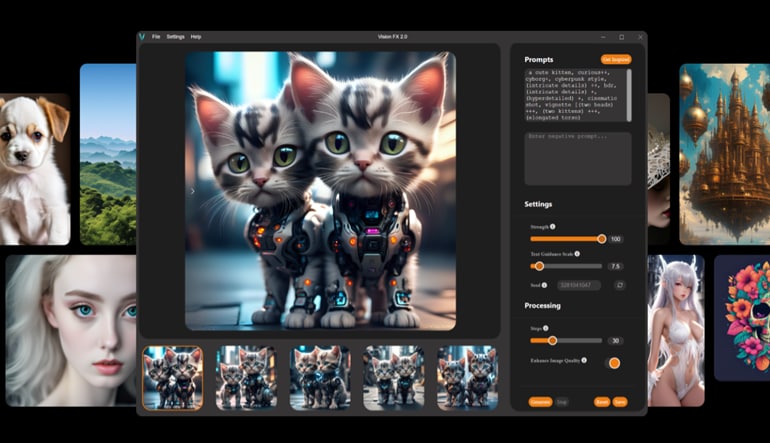Image resolution: width=770 pixels, height=443 pixels.
Task: Click the prompt text box scrollbar
Action: 629,95
